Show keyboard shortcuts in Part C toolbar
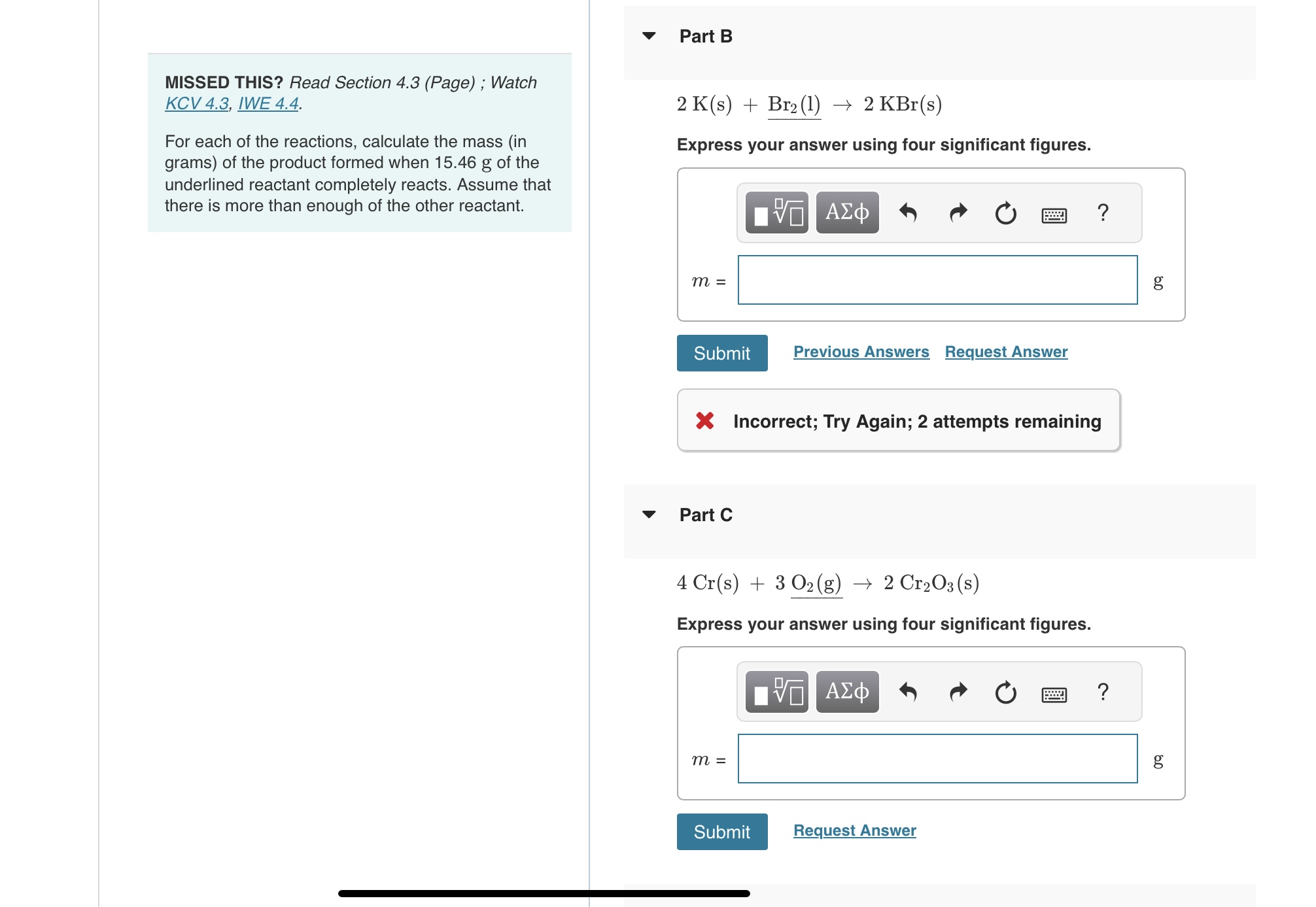1316x907 pixels. point(1054,694)
